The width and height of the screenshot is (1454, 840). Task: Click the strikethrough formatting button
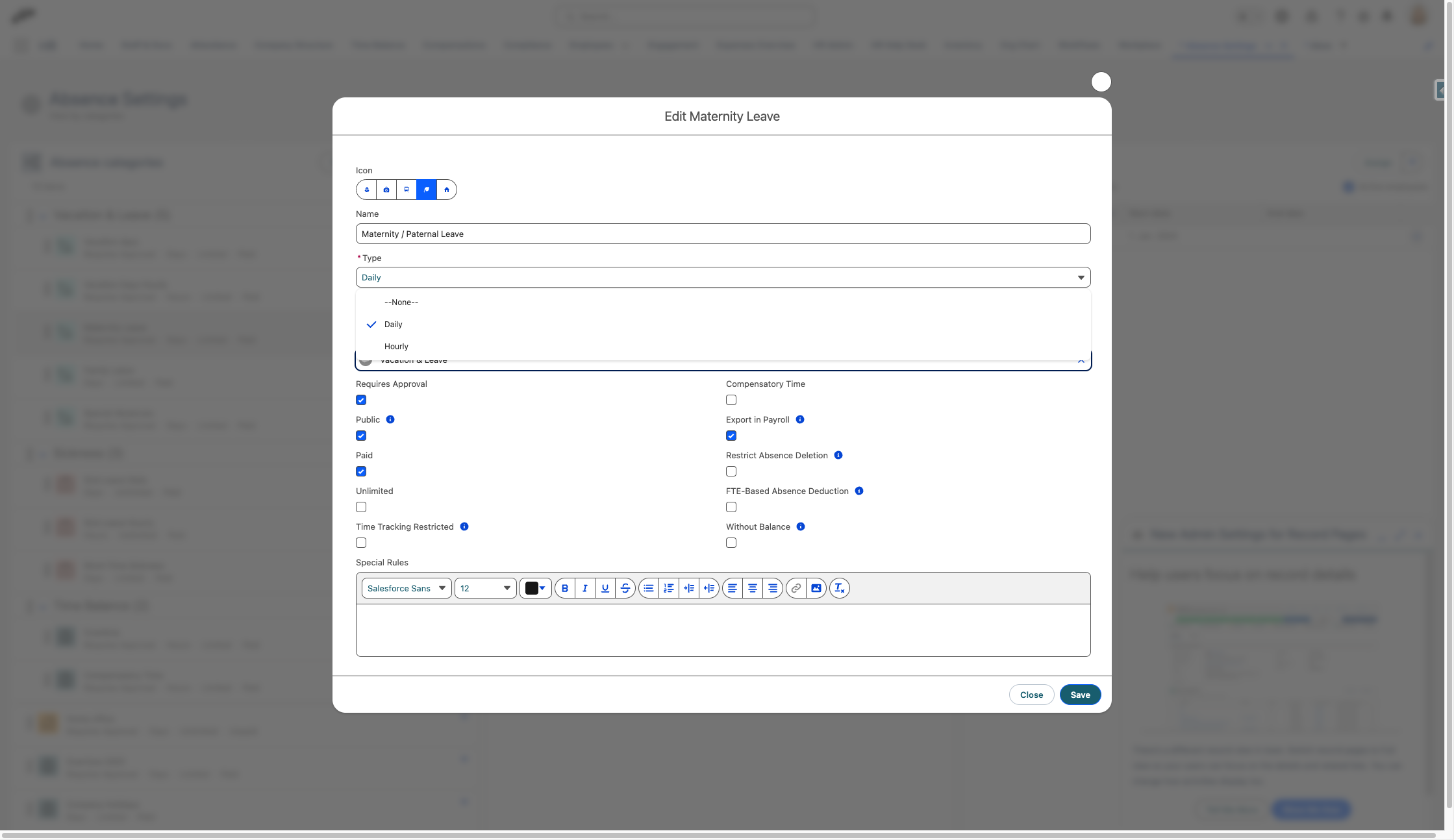tap(625, 588)
